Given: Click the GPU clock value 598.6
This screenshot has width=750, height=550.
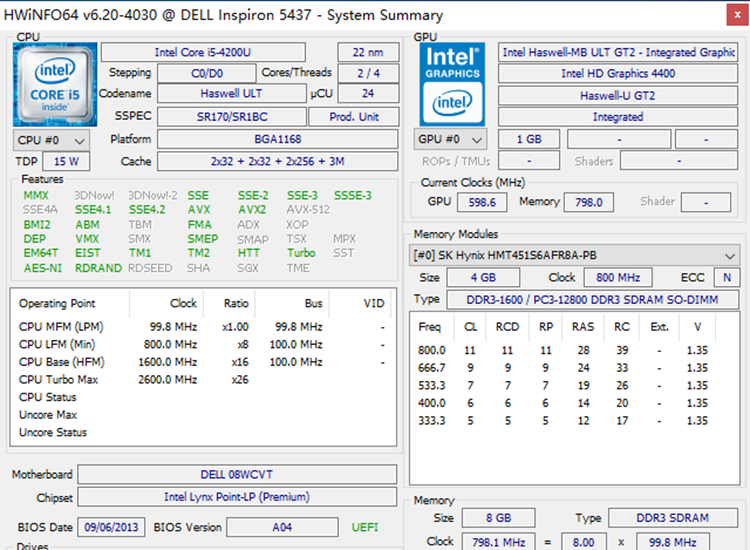Looking at the screenshot, I should coord(482,202).
